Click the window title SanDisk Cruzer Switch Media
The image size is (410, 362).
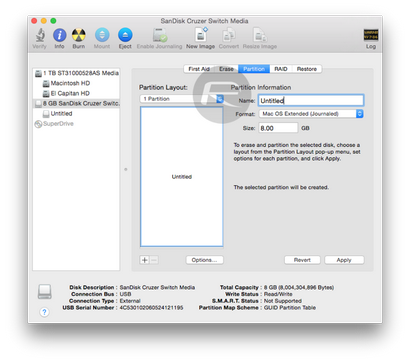(204, 21)
